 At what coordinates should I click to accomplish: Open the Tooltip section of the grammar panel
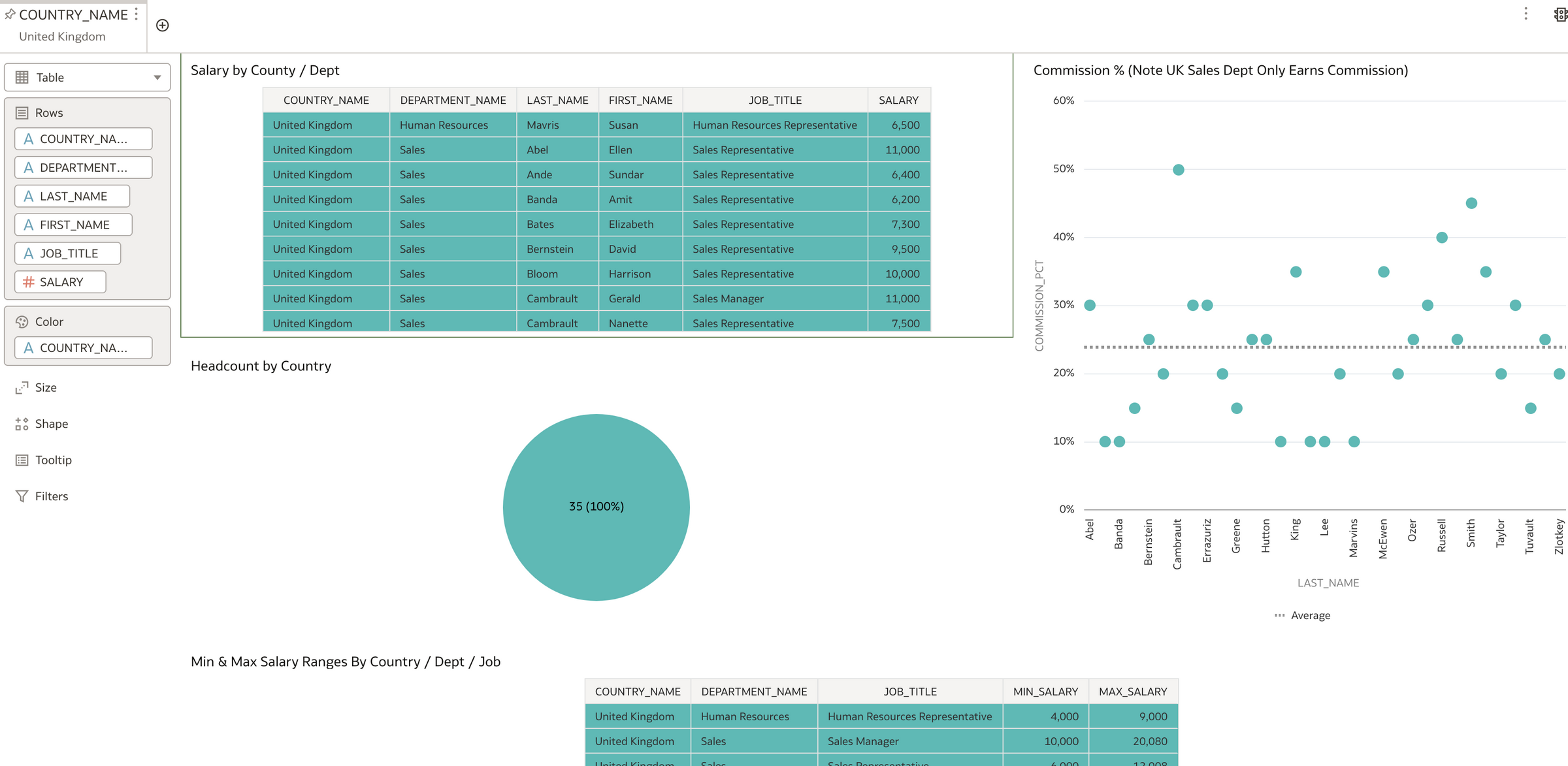(54, 460)
